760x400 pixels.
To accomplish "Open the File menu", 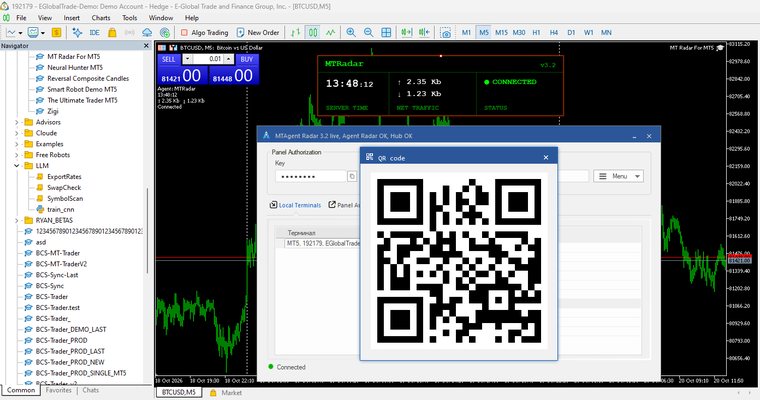I will 21,18.
